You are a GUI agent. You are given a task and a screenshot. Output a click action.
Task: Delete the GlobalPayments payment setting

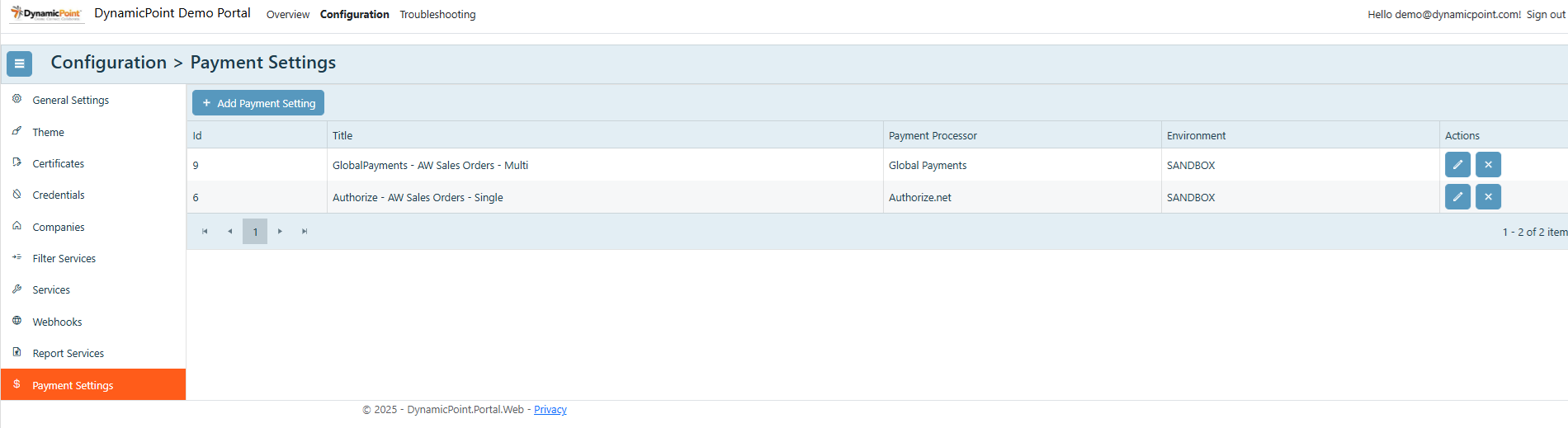(1488, 165)
